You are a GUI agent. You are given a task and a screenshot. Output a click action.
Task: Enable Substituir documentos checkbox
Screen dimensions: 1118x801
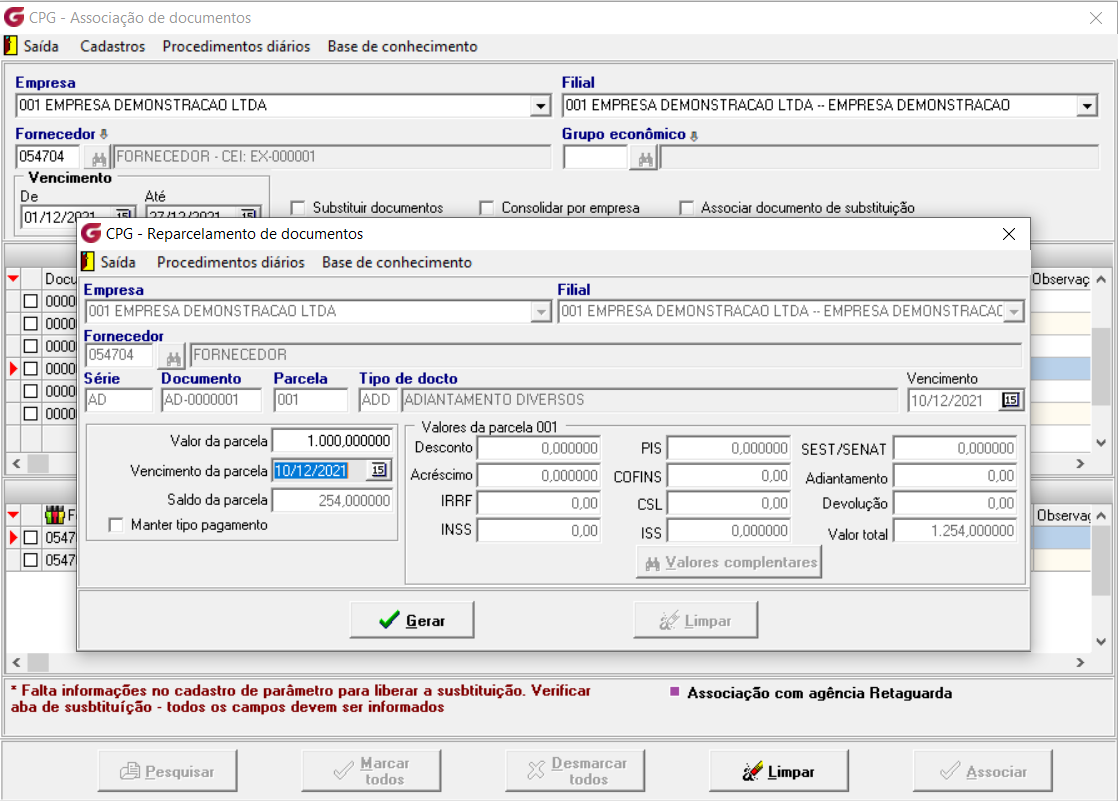pos(297,208)
